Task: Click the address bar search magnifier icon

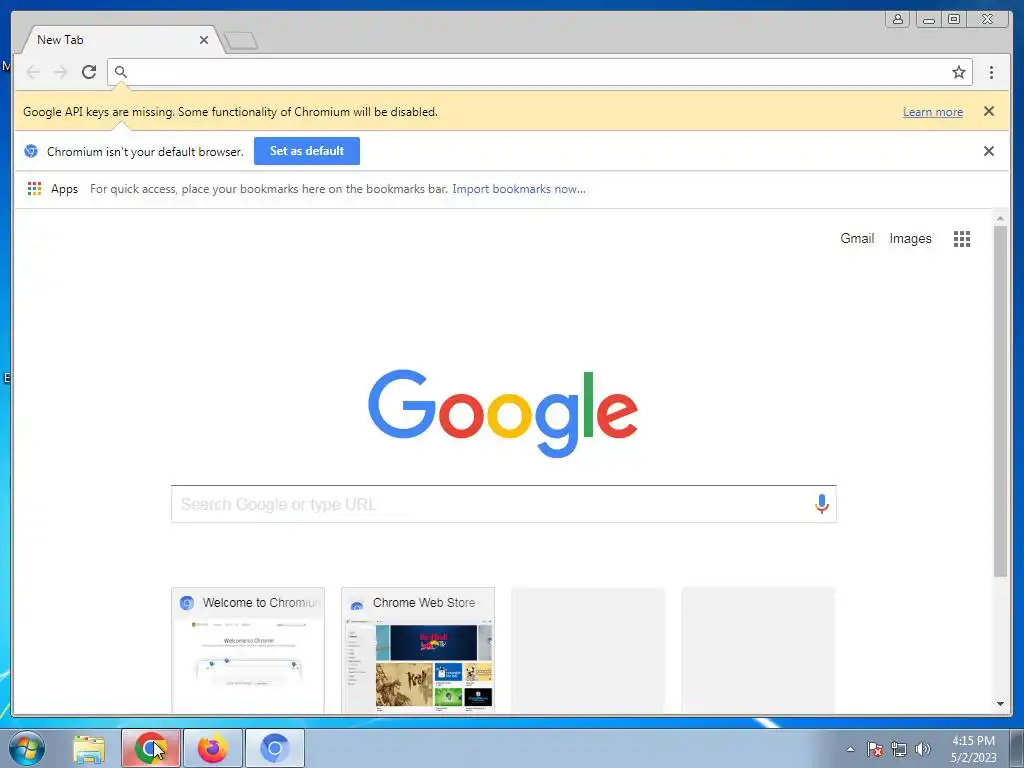Action: pyautogui.click(x=121, y=72)
